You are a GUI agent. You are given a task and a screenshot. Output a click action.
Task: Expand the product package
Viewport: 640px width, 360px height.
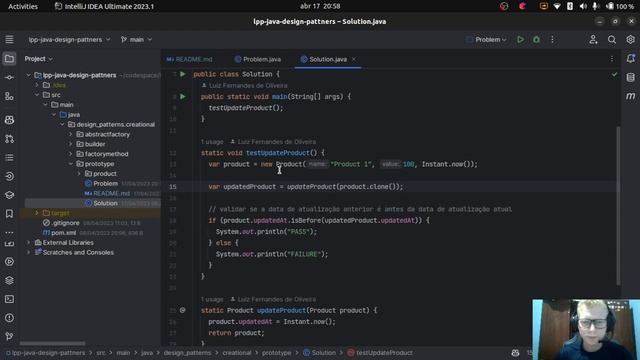[79, 173]
